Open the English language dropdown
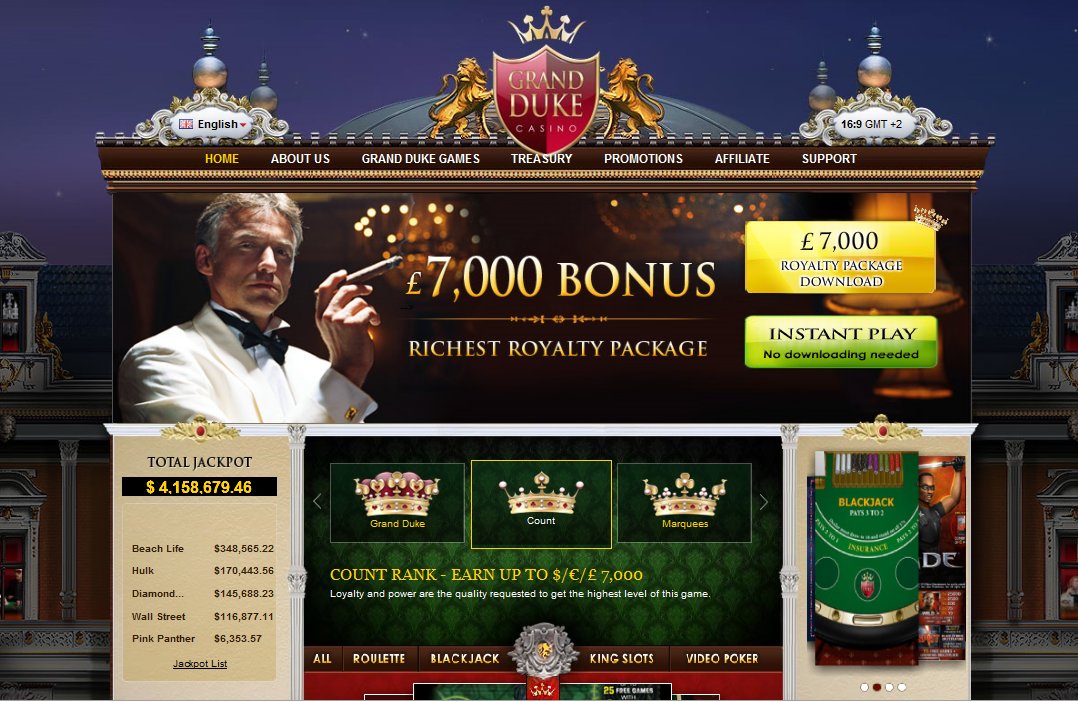 point(213,124)
